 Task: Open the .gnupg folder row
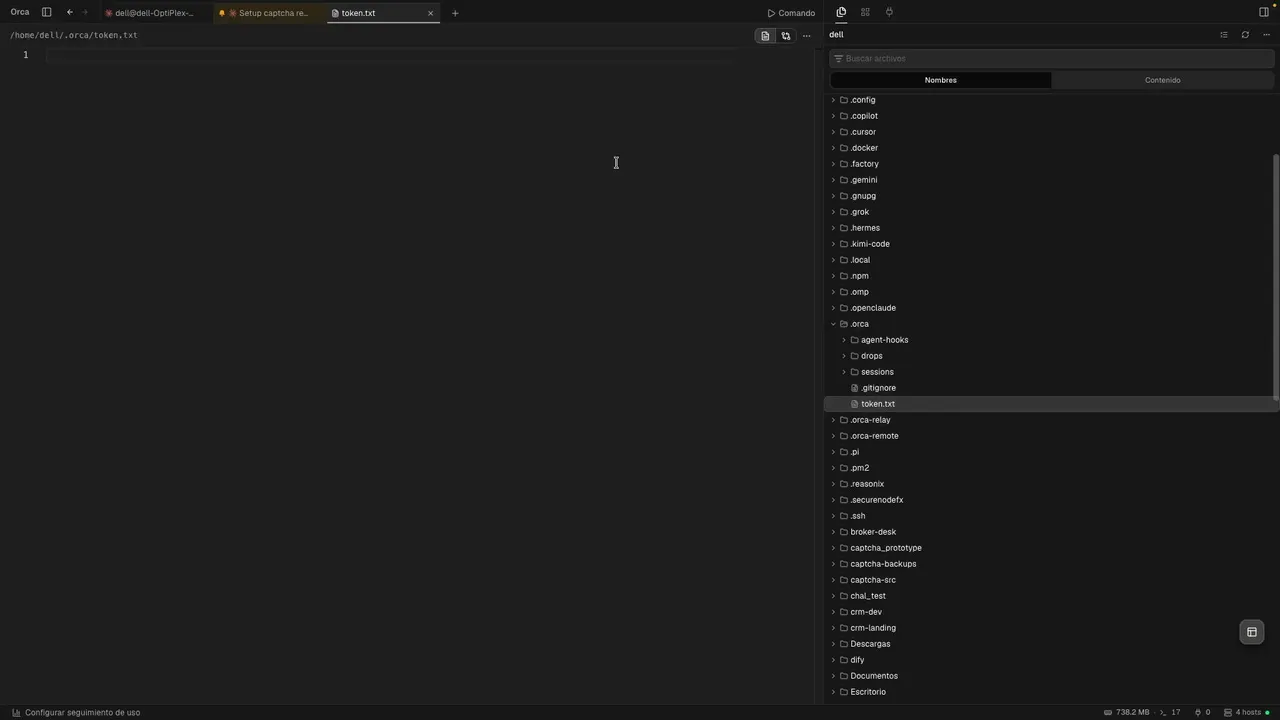click(x=1047, y=196)
